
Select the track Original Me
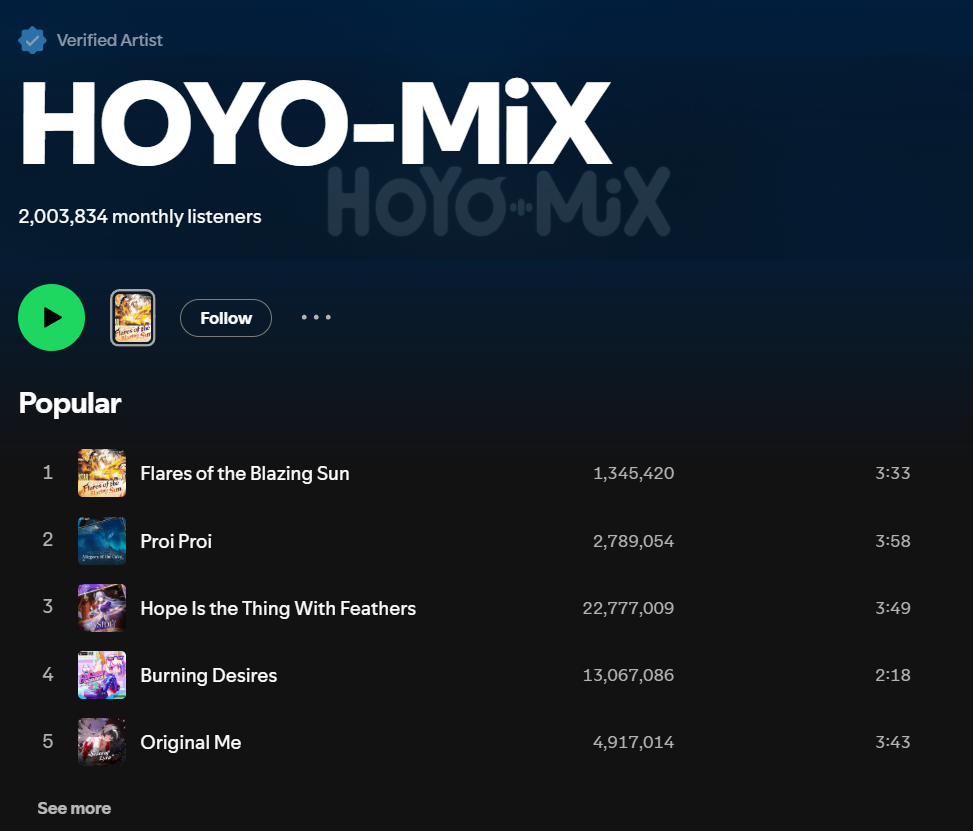(x=191, y=742)
